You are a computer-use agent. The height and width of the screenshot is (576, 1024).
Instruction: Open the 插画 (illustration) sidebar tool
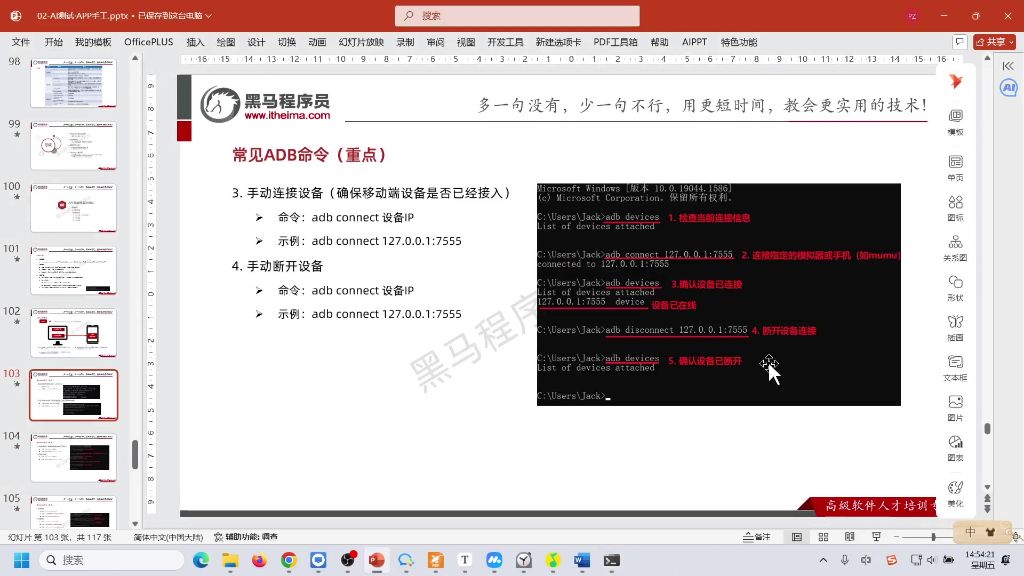click(x=955, y=328)
